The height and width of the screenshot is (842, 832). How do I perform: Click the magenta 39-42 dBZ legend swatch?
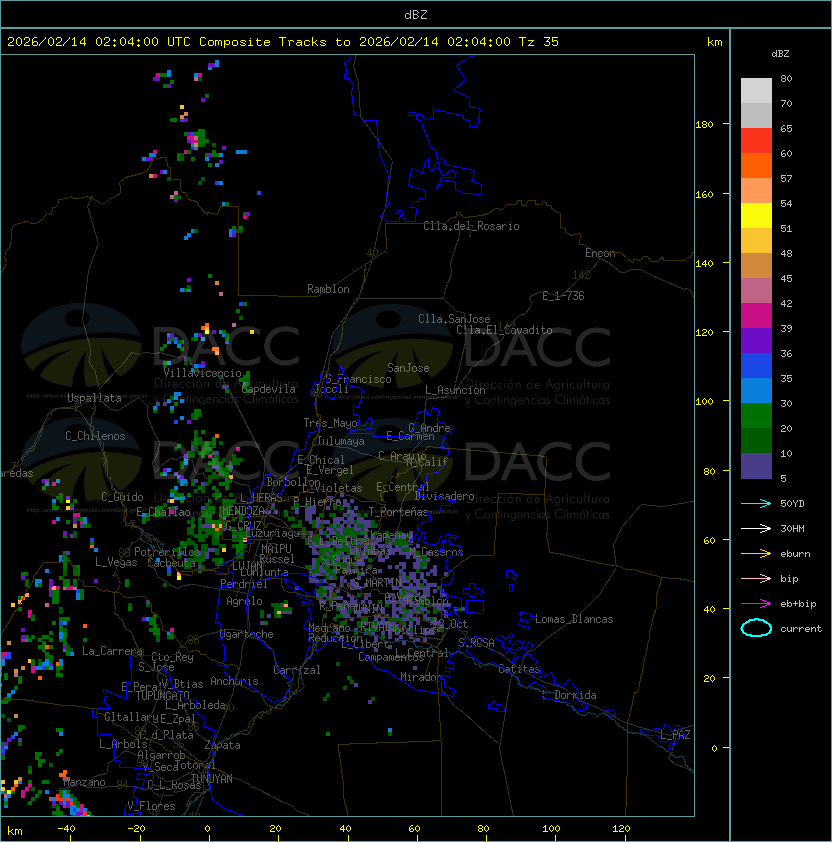click(756, 316)
